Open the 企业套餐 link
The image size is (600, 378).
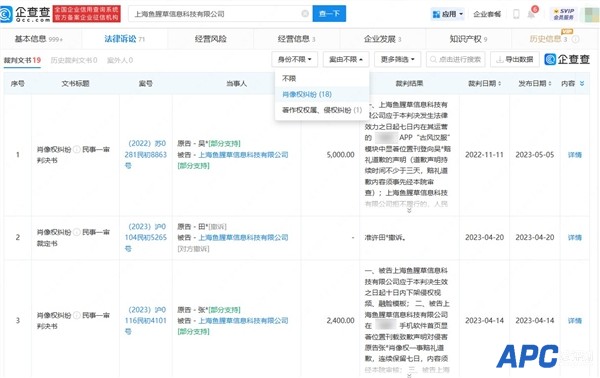point(487,14)
